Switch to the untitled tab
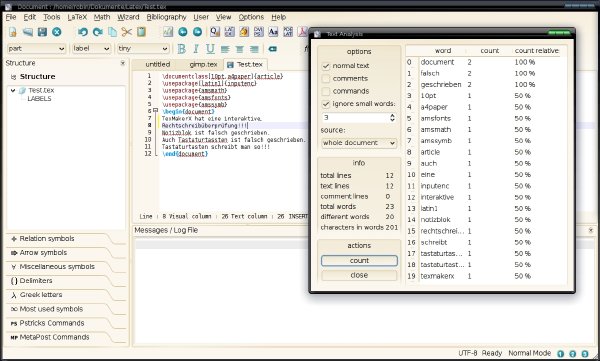Image resolution: width=600 pixels, height=361 pixels. click(x=157, y=64)
